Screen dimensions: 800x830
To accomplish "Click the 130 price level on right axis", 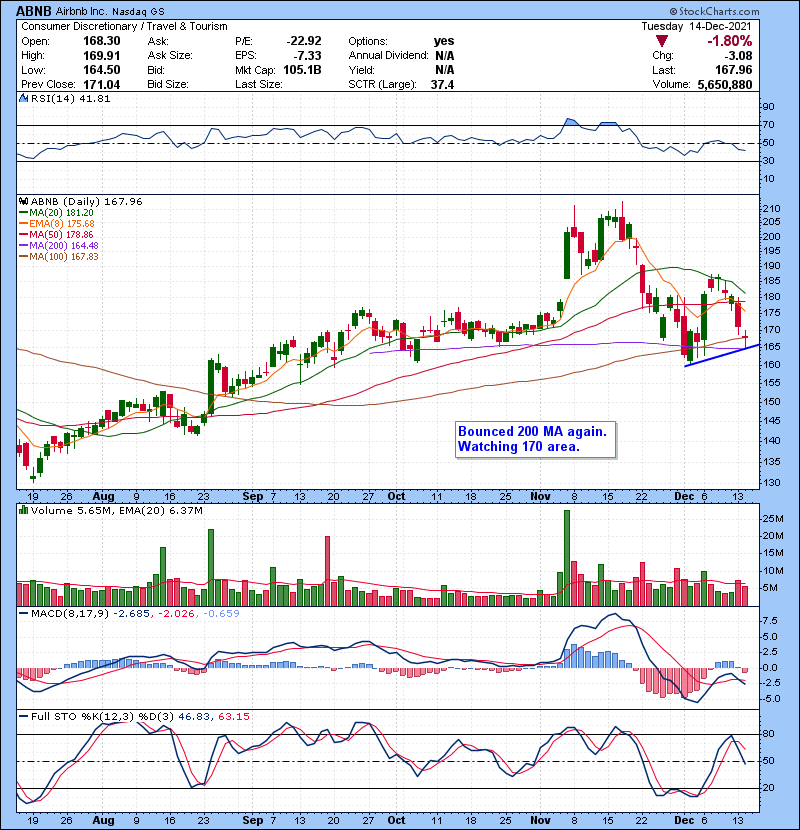I will point(771,482).
